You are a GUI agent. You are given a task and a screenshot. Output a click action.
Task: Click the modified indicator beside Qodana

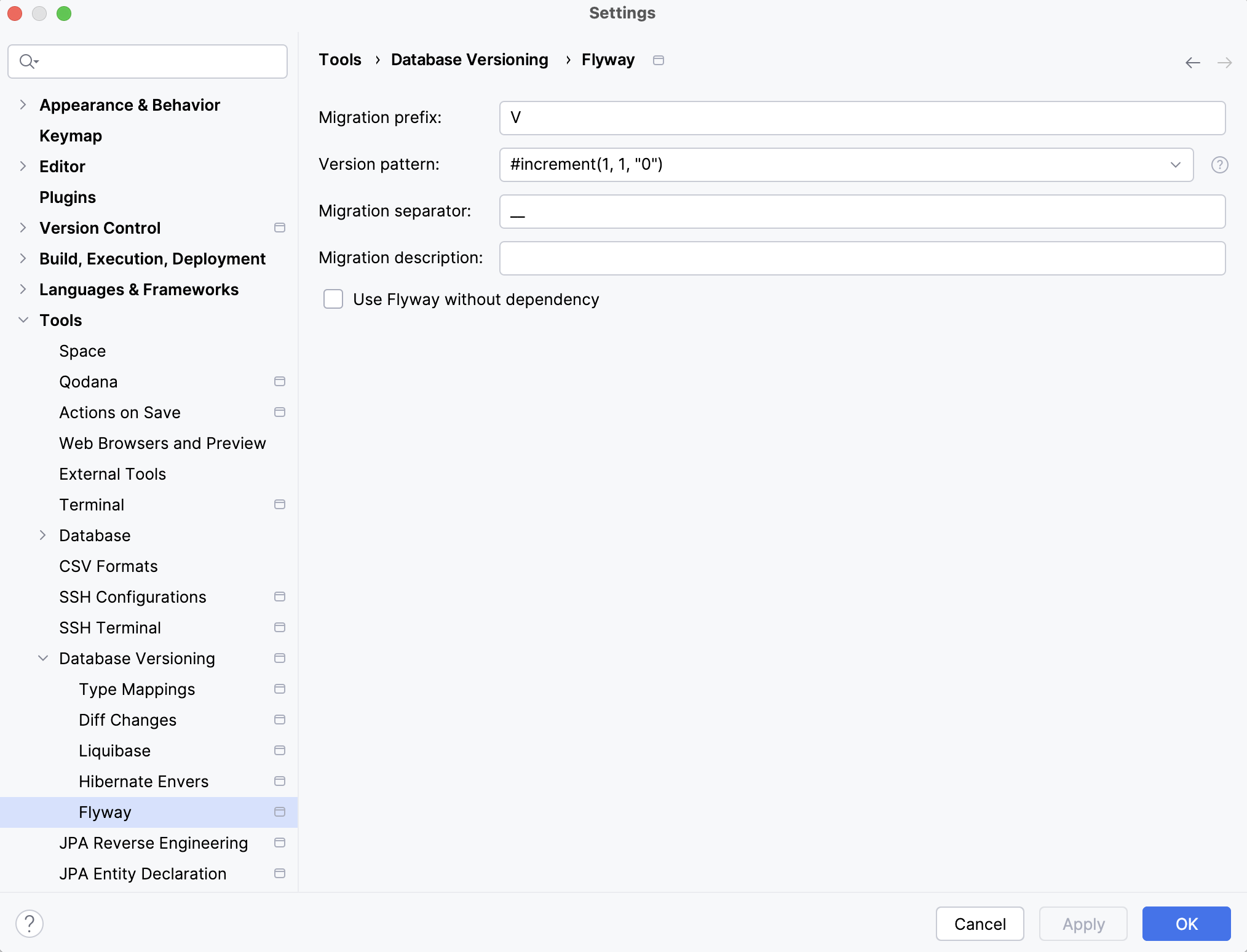280,381
